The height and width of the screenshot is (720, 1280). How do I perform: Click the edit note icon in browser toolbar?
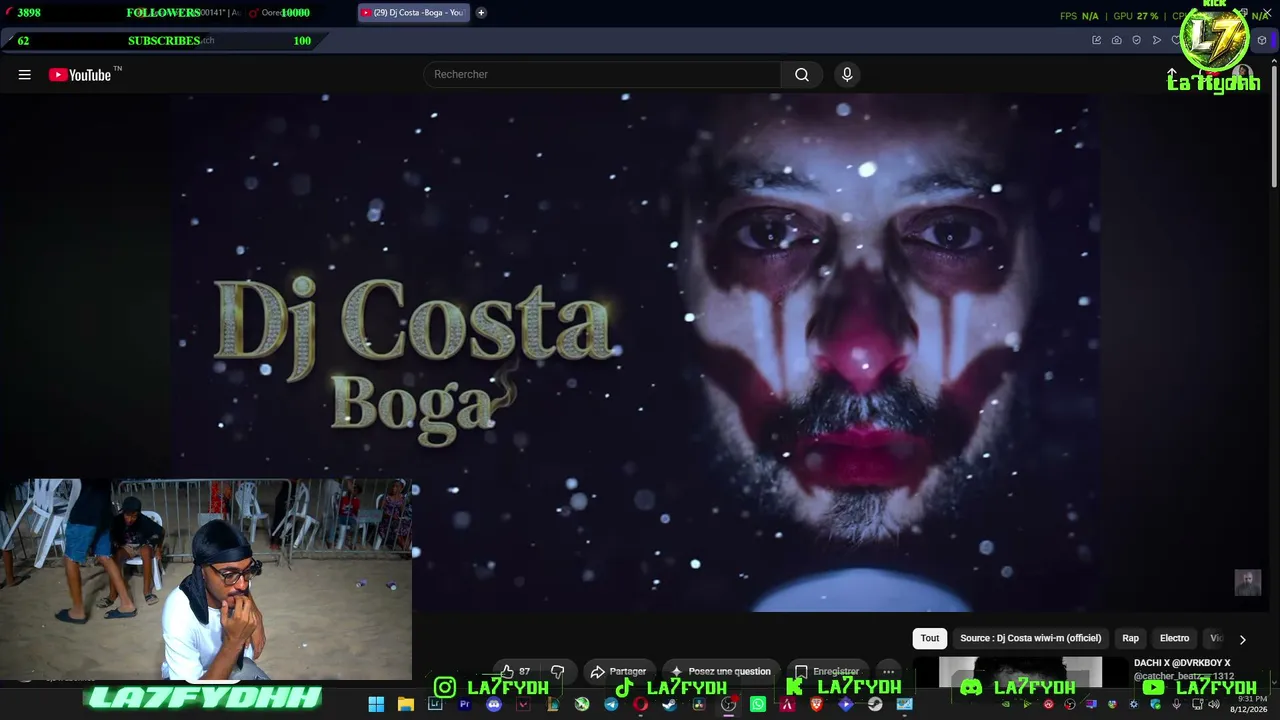coord(1096,40)
